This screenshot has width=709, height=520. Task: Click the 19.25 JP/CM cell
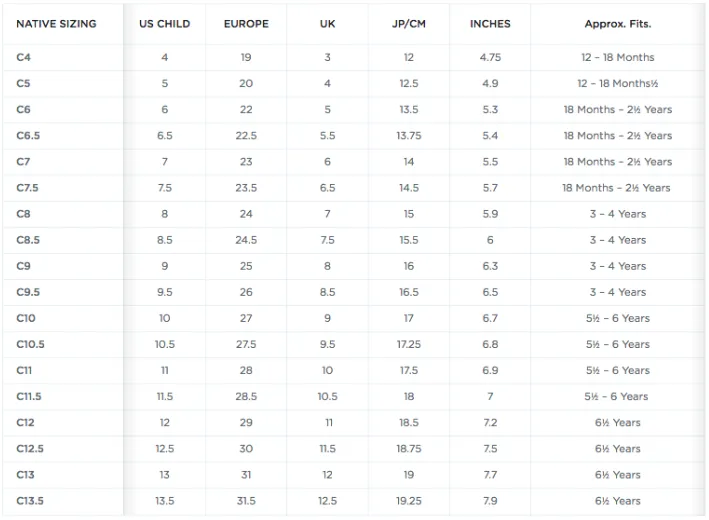409,501
